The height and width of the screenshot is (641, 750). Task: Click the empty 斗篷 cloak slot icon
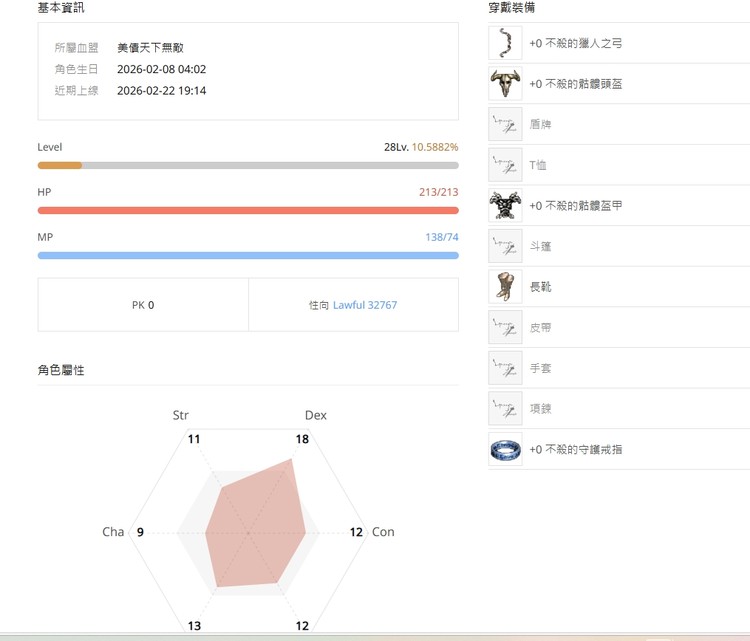[x=506, y=246]
